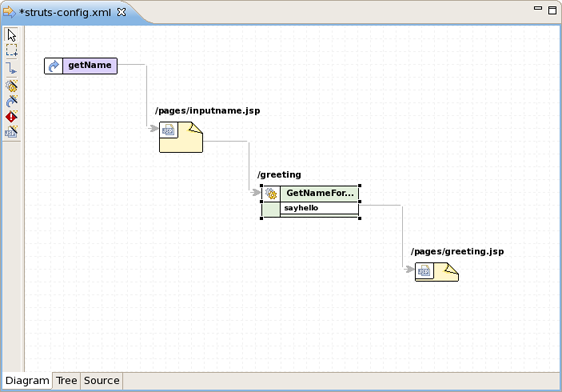Activate the Create Connection tool

11,68
